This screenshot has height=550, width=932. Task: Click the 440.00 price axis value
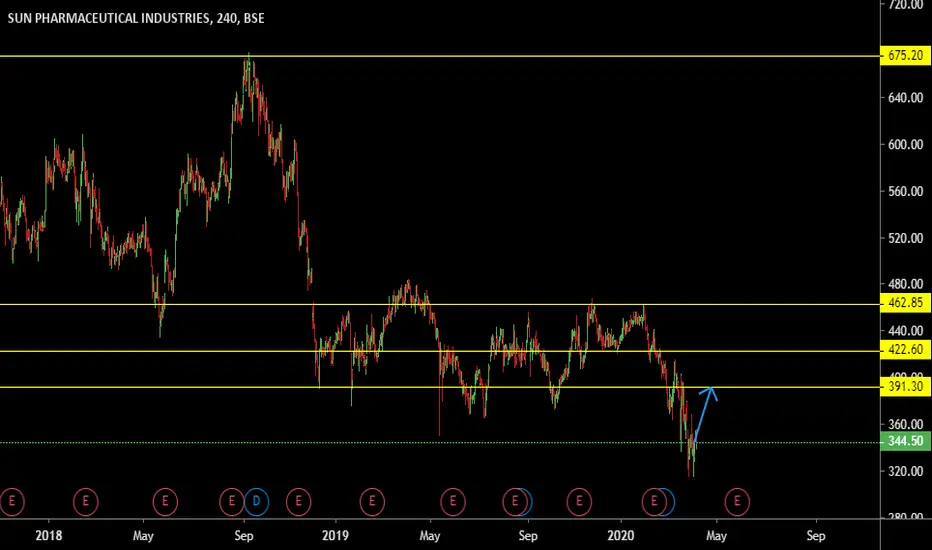[905, 331]
